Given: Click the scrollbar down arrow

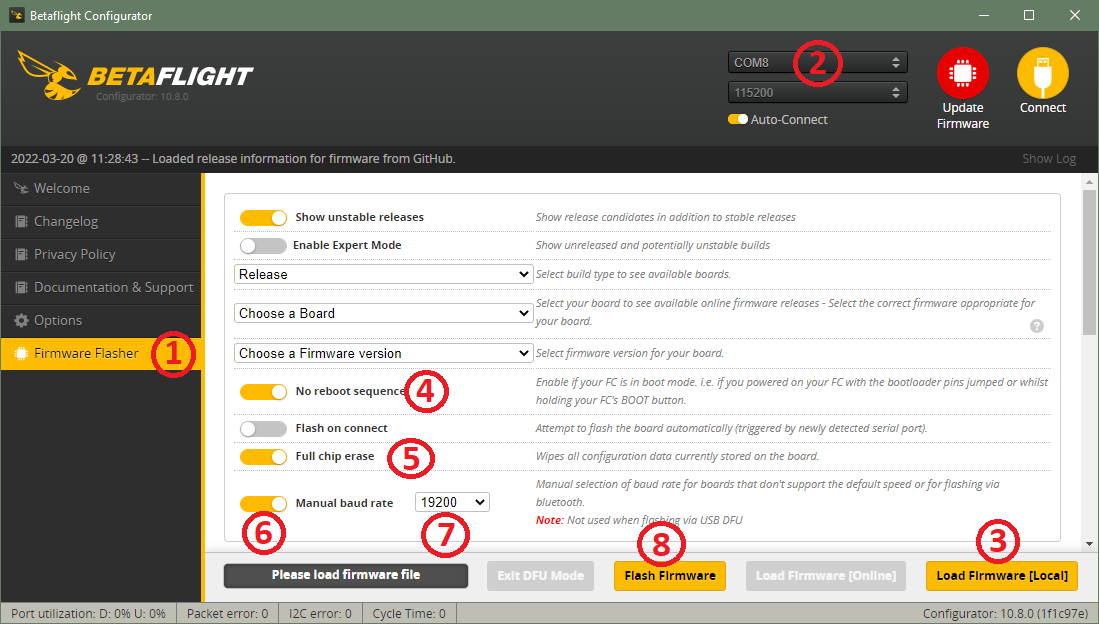Looking at the screenshot, I should pos(1089,543).
